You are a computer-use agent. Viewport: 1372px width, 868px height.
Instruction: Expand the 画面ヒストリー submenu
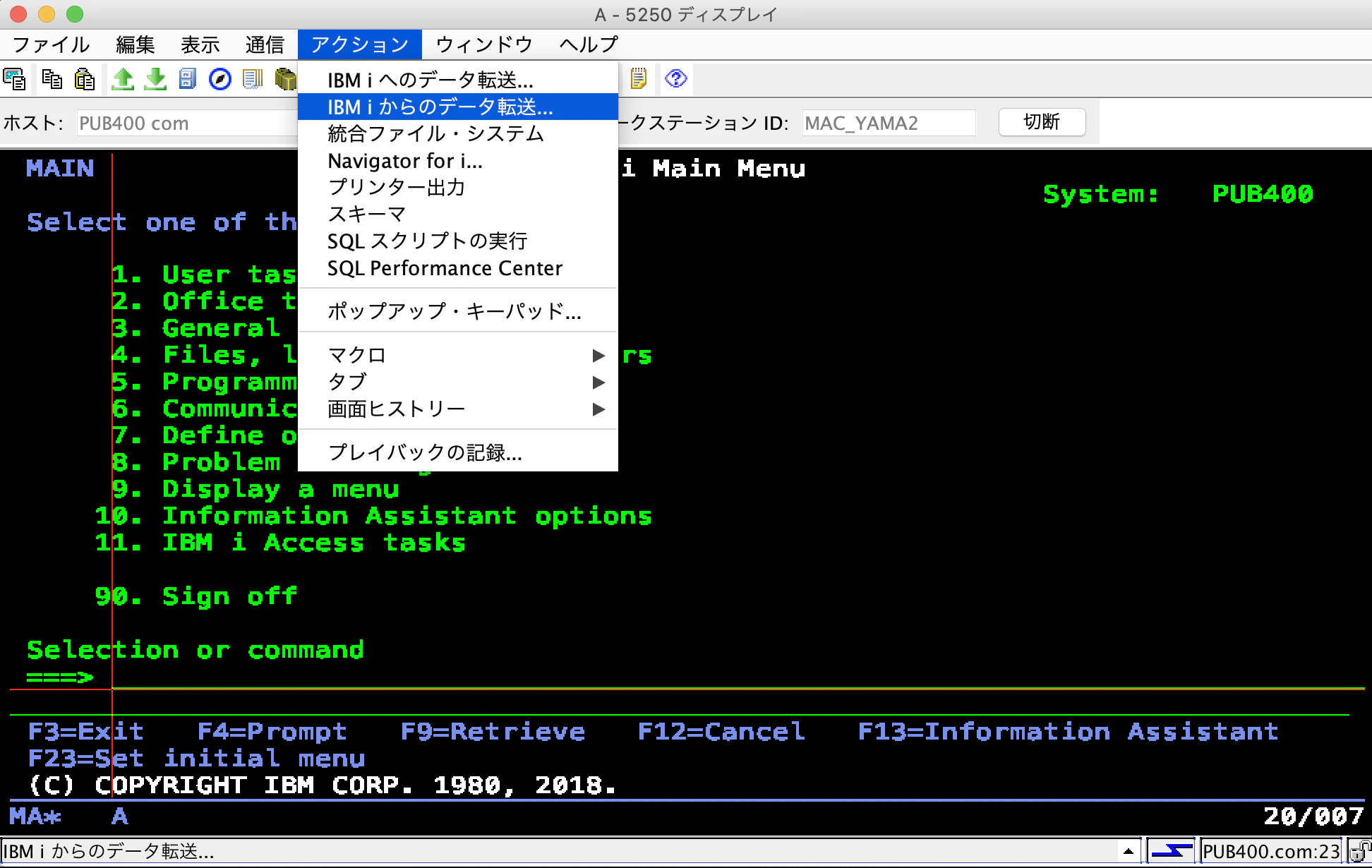click(x=458, y=409)
